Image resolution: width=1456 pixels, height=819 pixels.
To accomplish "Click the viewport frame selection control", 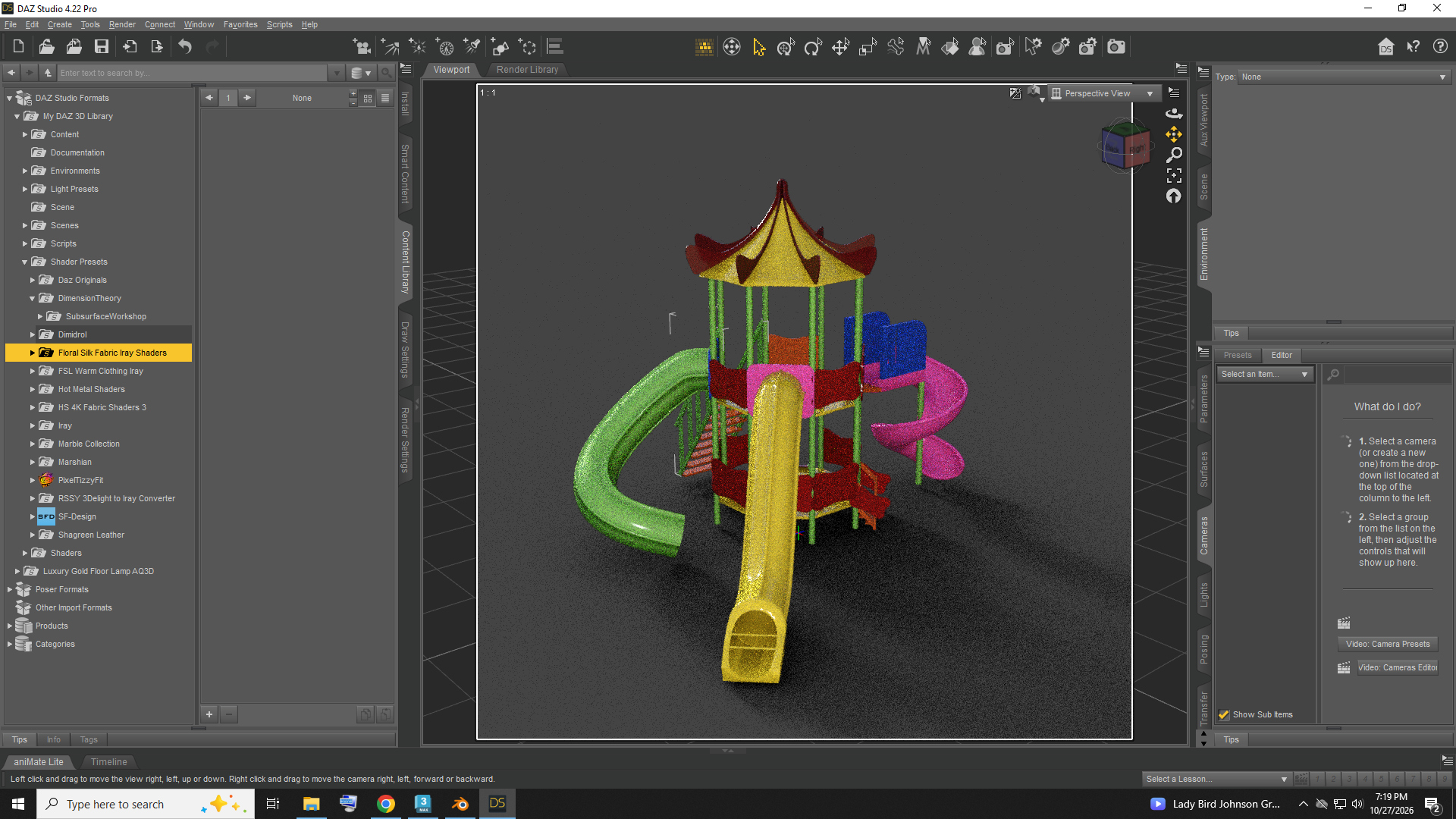I will click(x=1174, y=176).
